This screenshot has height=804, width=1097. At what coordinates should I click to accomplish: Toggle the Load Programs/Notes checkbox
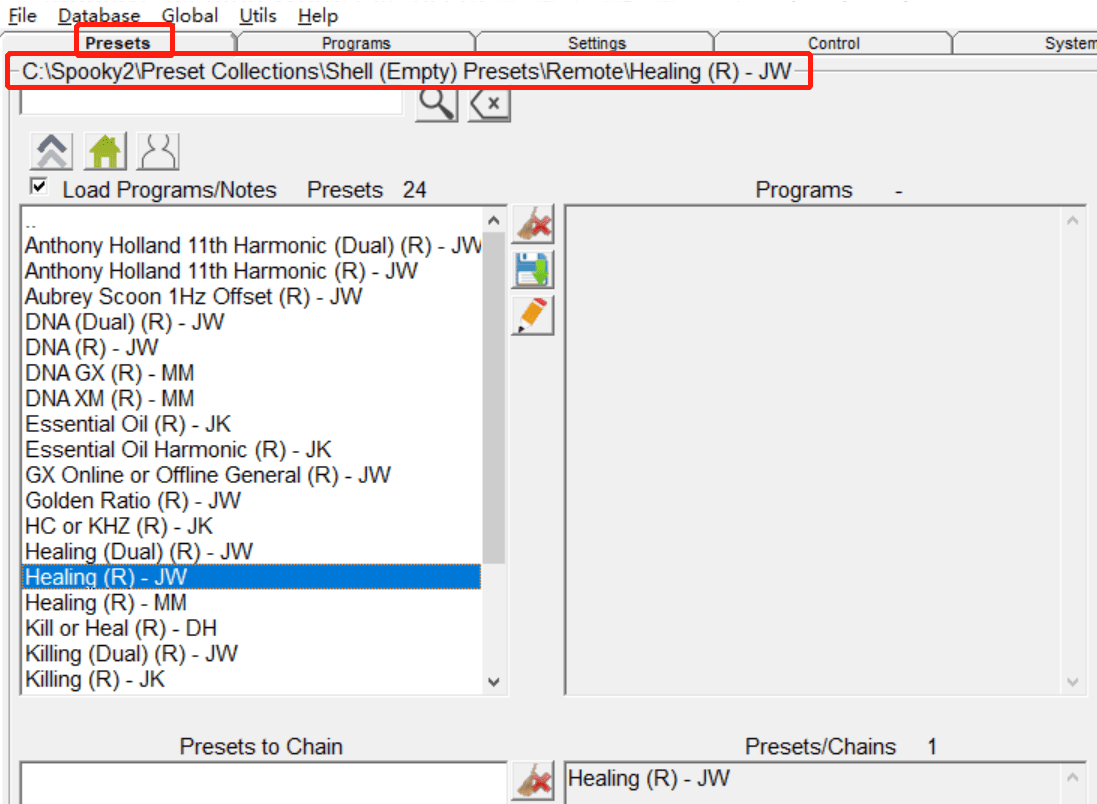[x=40, y=187]
